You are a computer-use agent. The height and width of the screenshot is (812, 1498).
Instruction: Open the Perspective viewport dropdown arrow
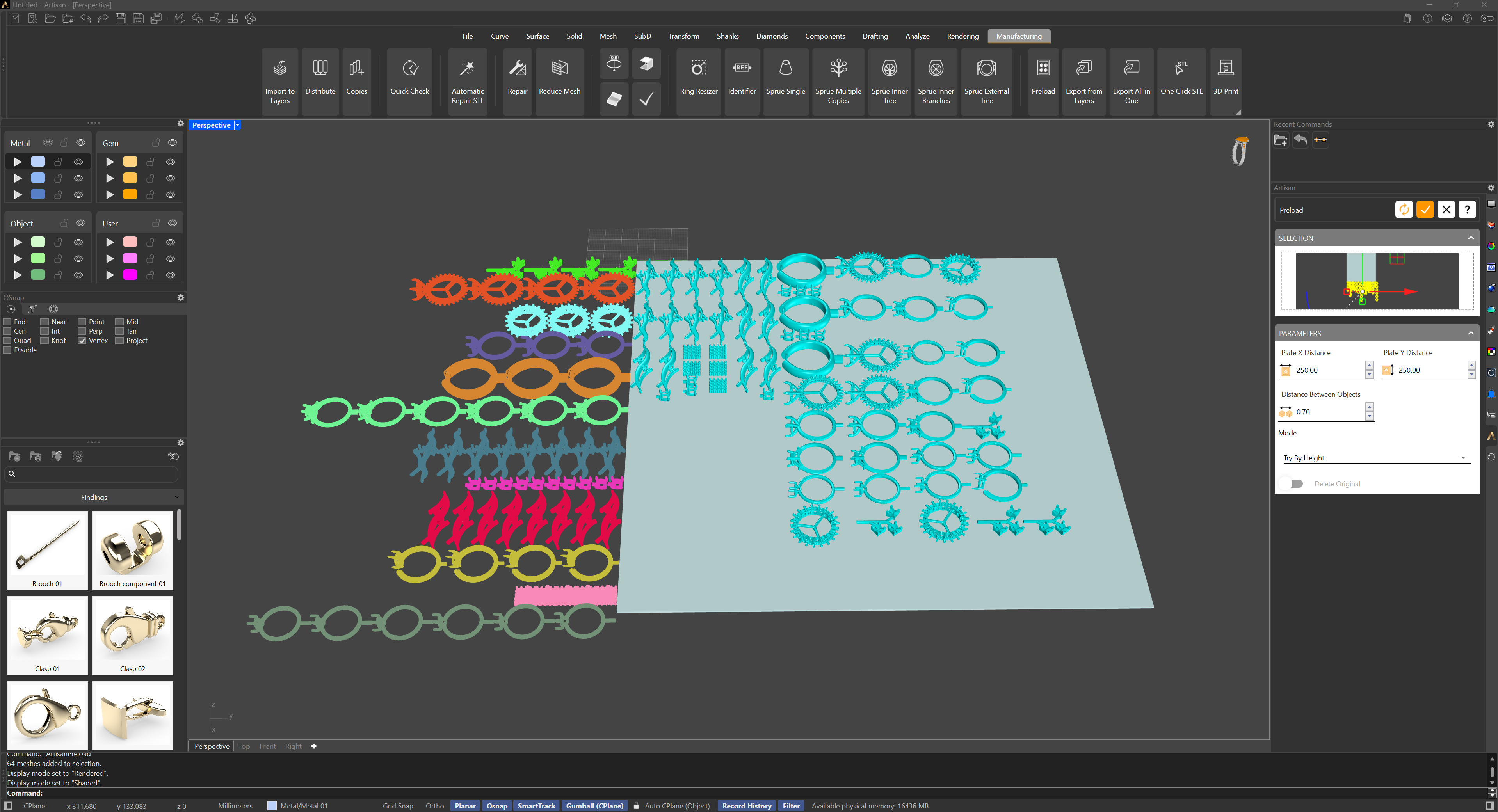tap(237, 125)
